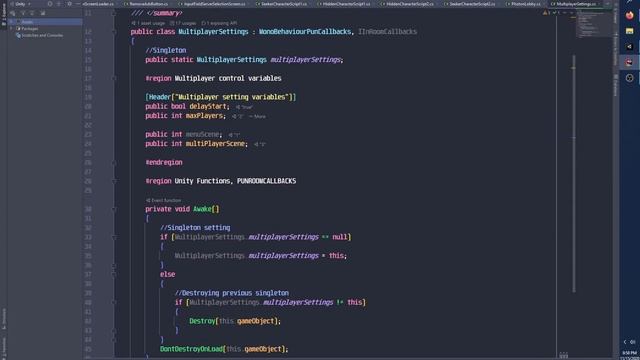640x360 pixels.
Task: Click the '17 usages' code lens link
Action: (x=183, y=23)
